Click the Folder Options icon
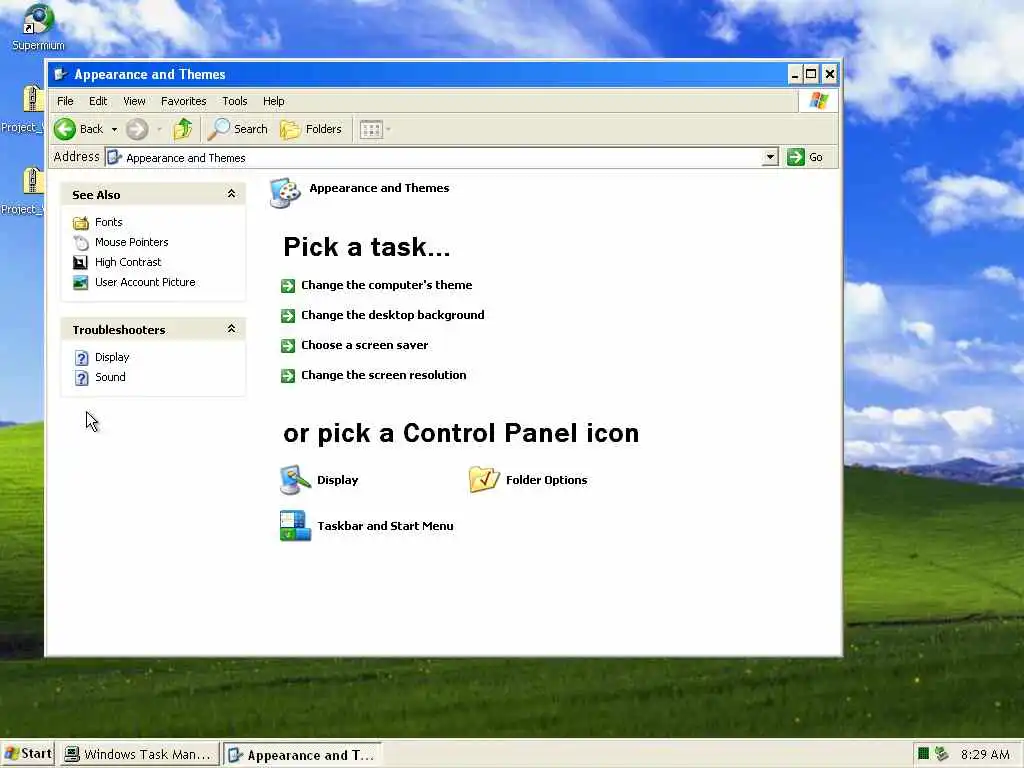This screenshot has height=768, width=1024. pos(484,479)
